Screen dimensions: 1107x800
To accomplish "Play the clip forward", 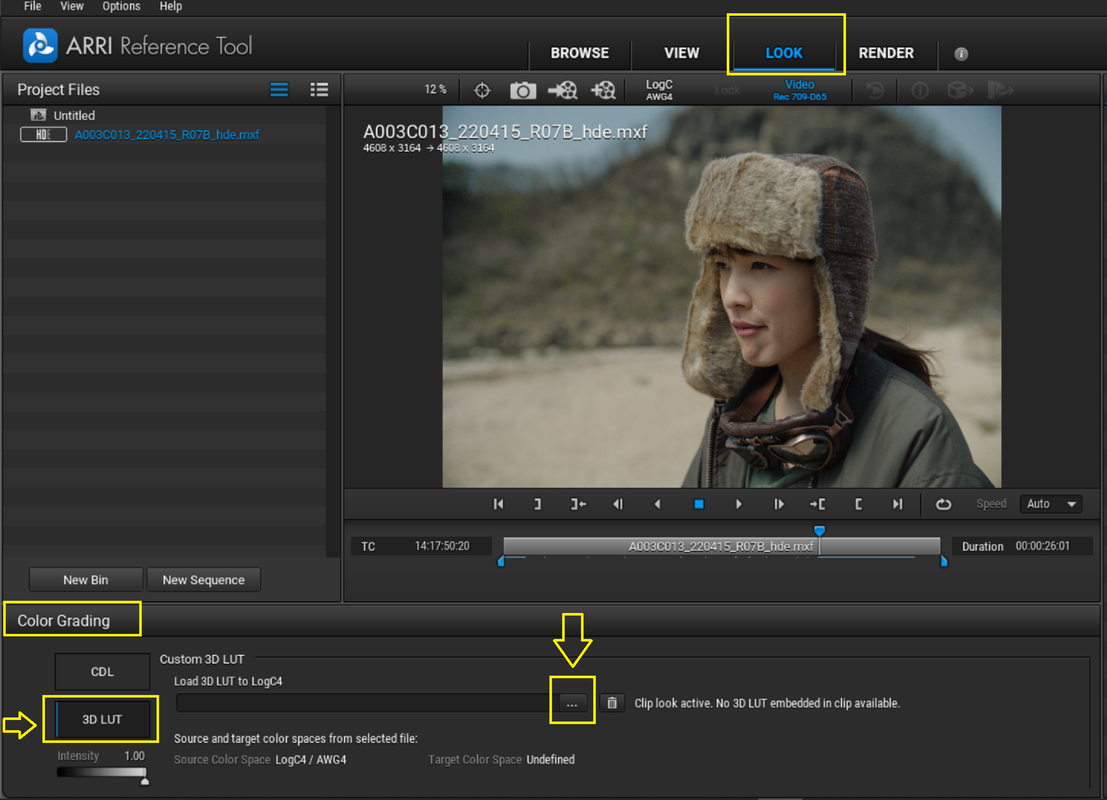I will (x=738, y=504).
